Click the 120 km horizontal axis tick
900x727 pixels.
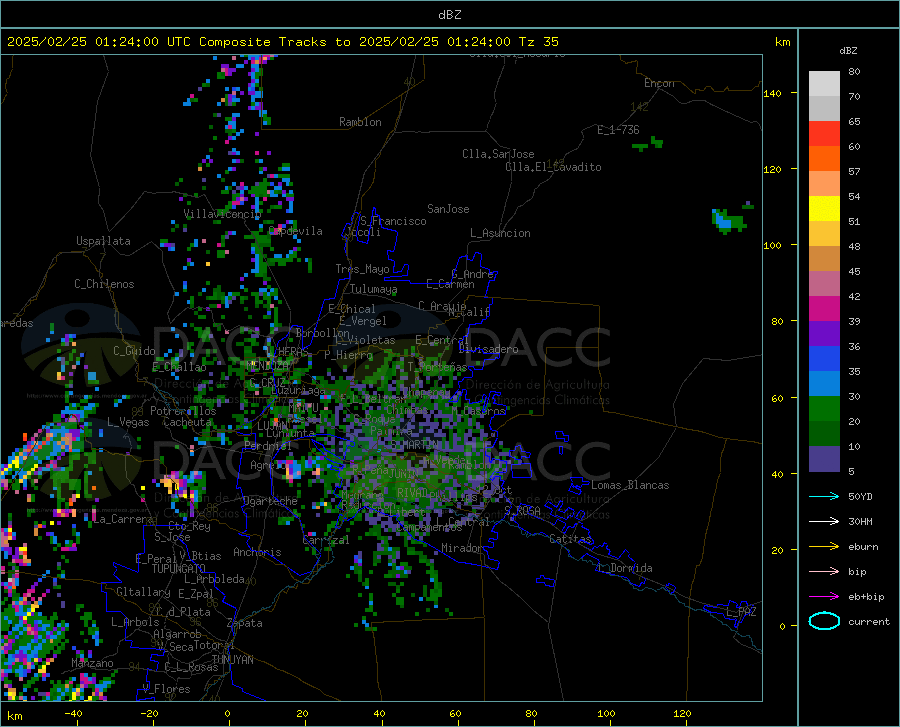click(682, 714)
